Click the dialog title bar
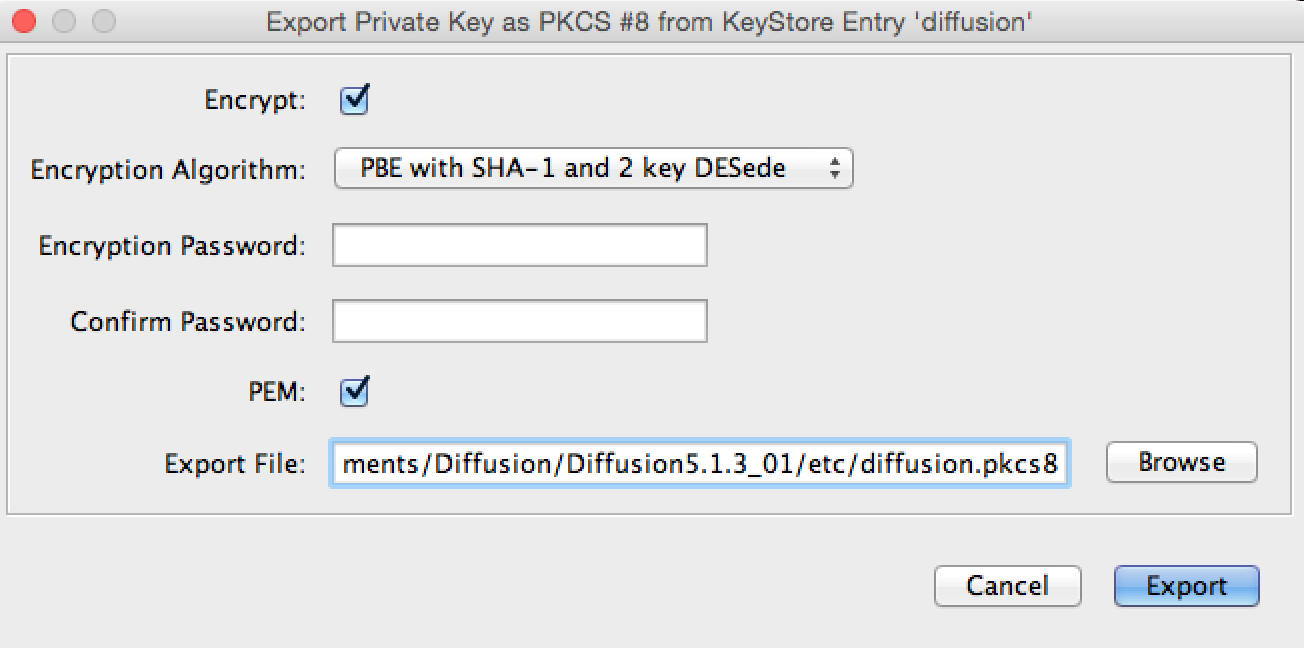This screenshot has width=1304, height=648. coord(650,20)
